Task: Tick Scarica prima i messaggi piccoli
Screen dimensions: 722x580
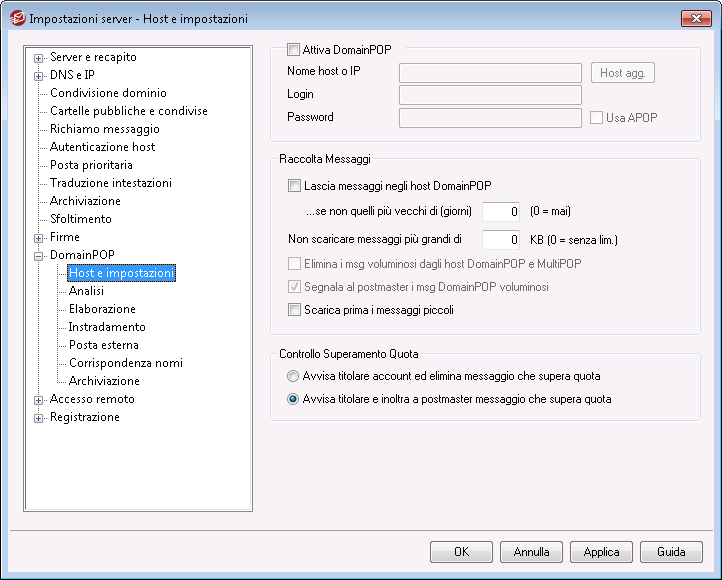Action: point(294,309)
